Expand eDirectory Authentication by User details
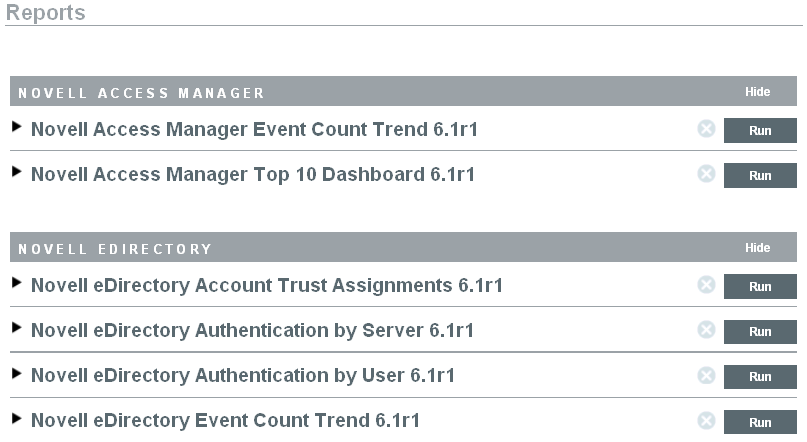 (16, 374)
